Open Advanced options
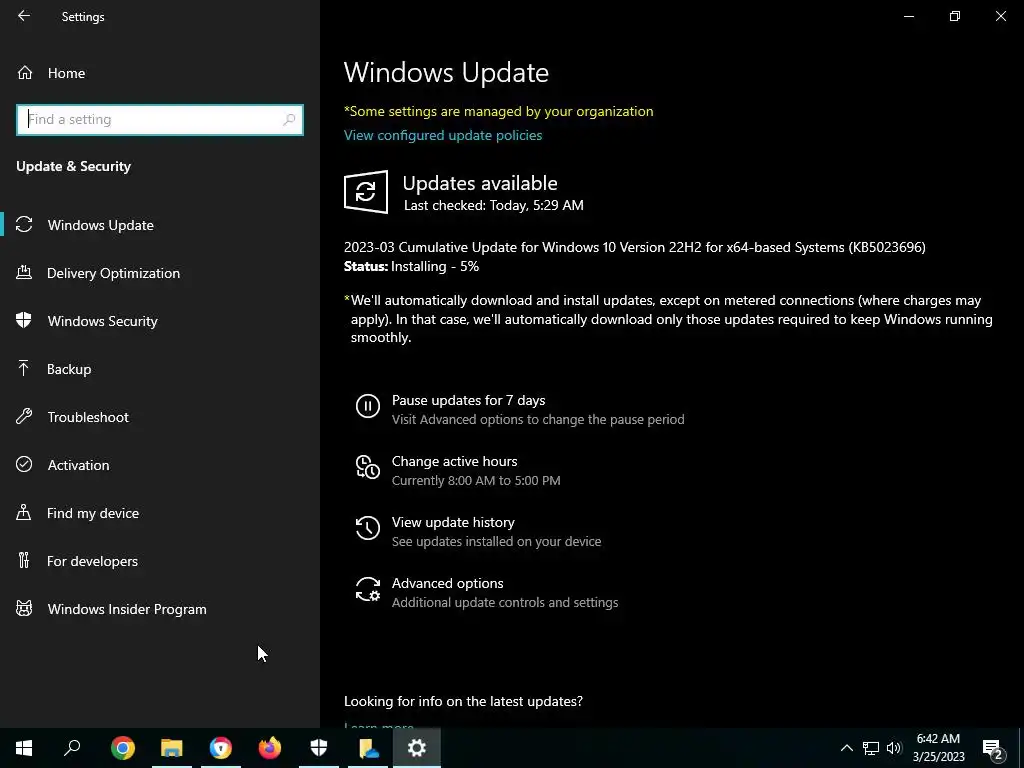1024x768 pixels. pos(447,583)
